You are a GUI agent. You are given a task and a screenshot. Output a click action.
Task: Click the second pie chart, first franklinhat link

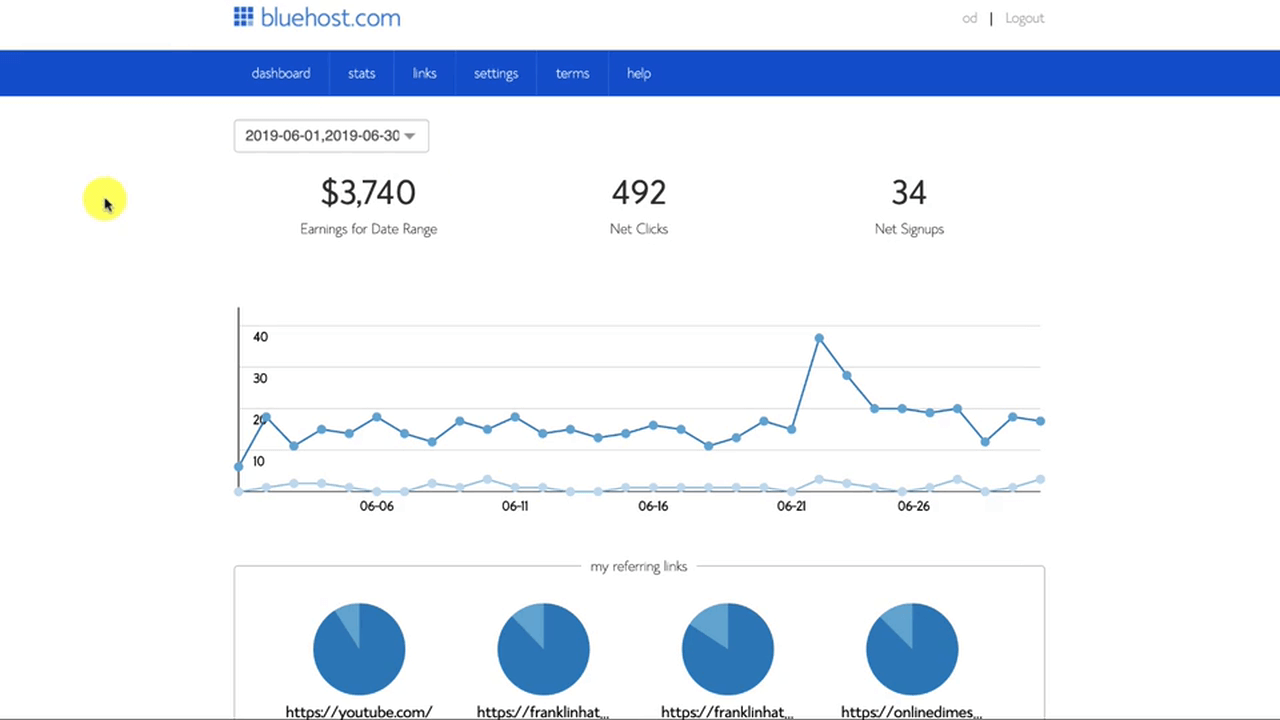(x=543, y=649)
